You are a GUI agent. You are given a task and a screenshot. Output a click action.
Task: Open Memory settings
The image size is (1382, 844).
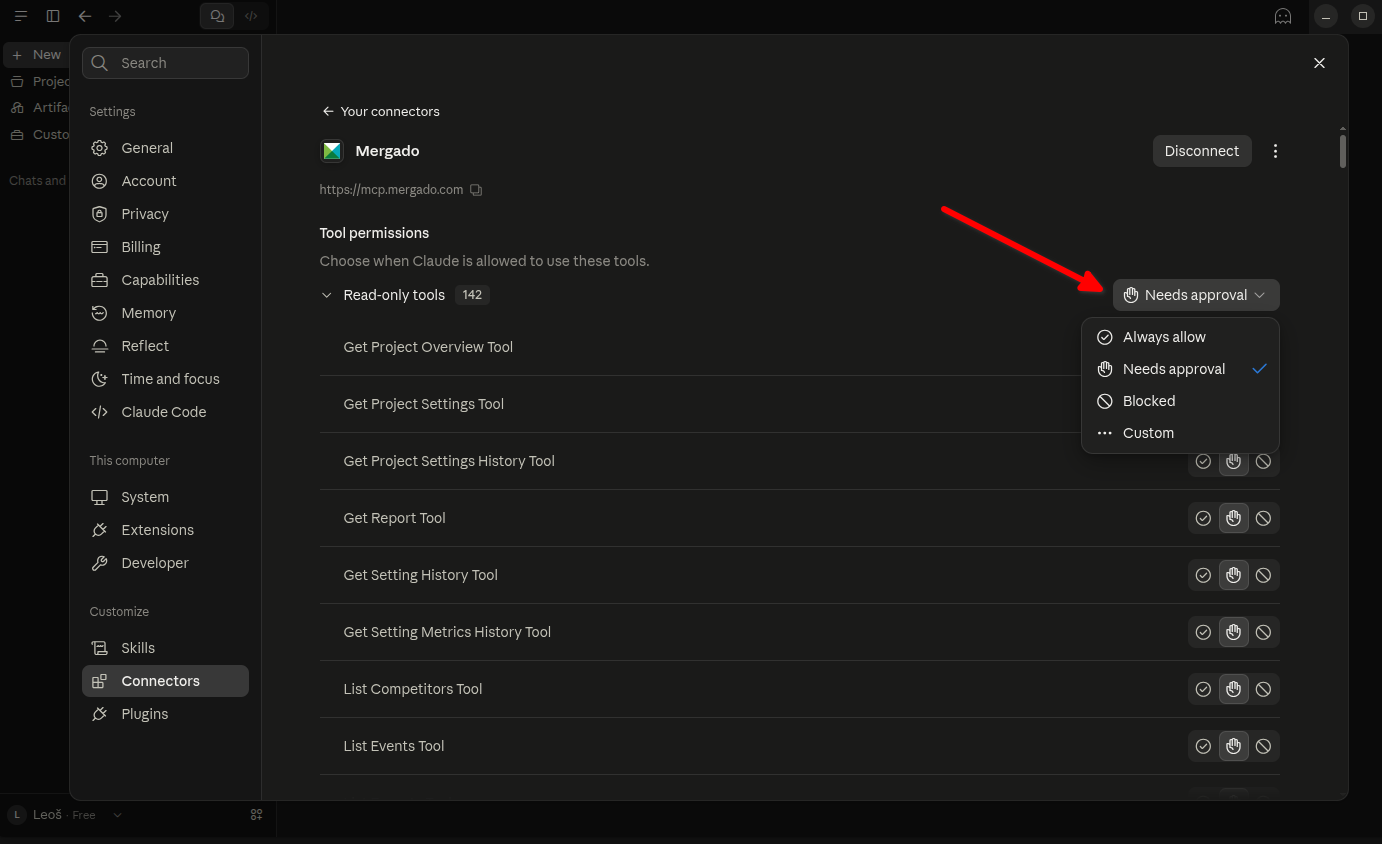(x=165, y=313)
